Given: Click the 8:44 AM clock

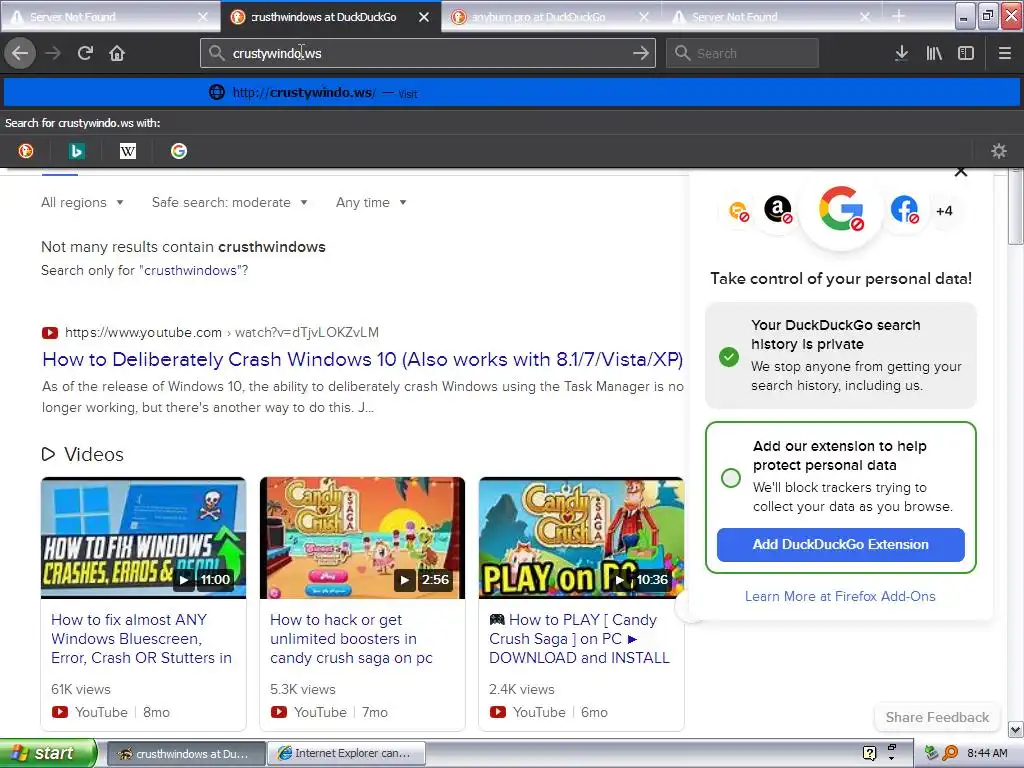Looking at the screenshot, I should 987,753.
